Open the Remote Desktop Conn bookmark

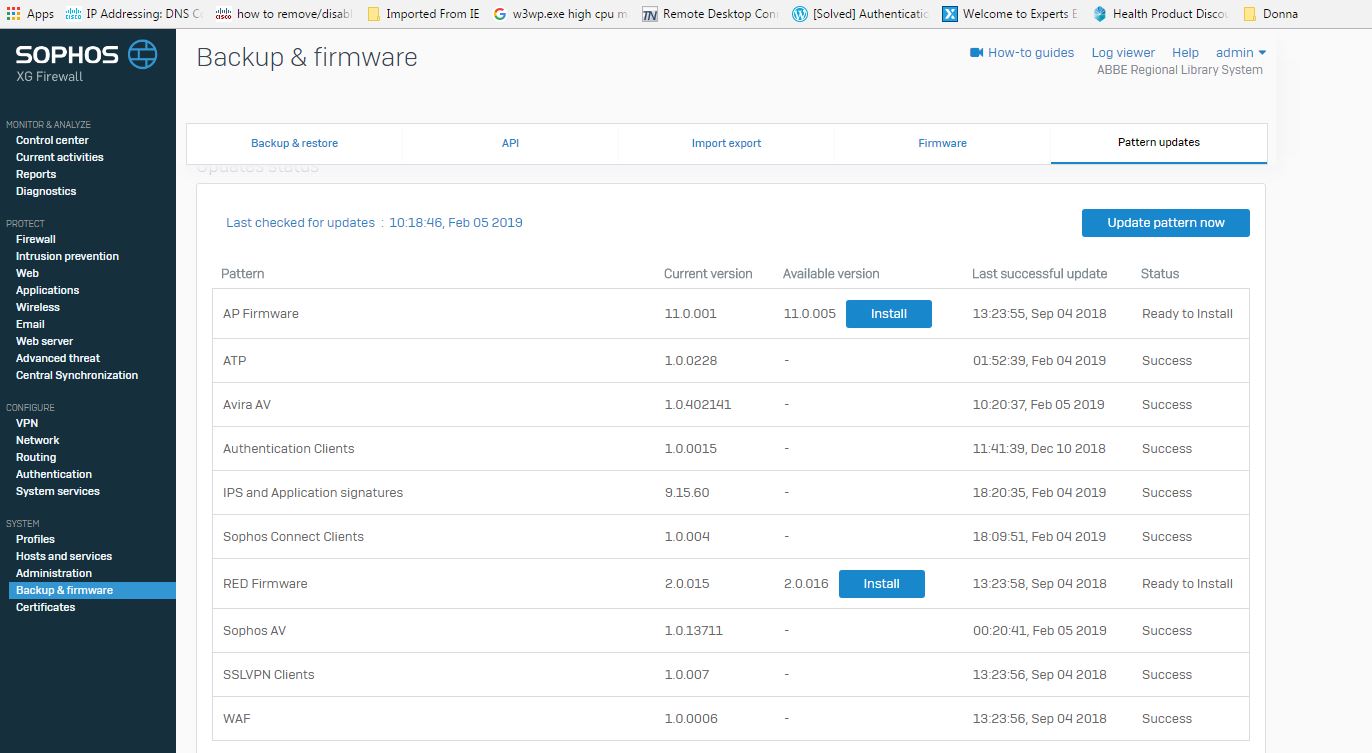point(710,14)
